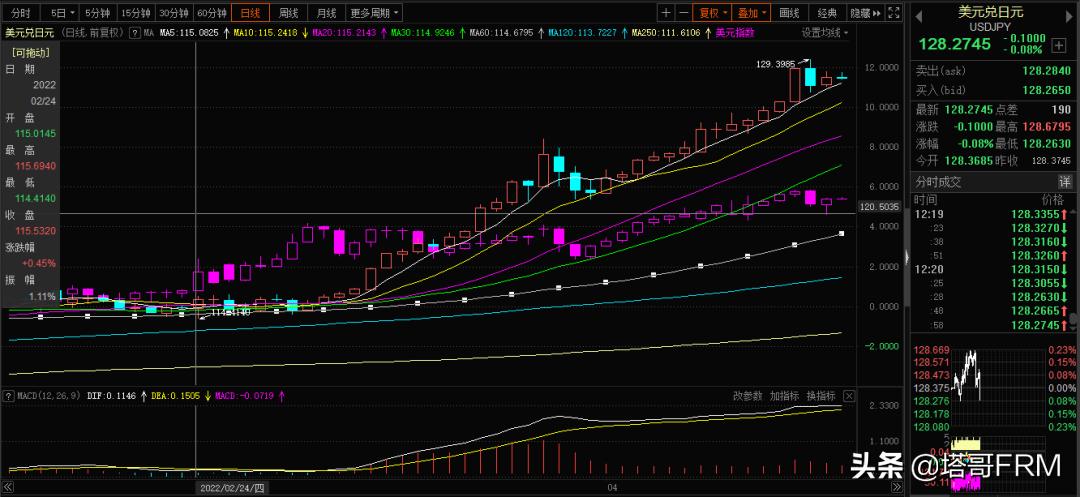Click the zoom-in plus icon in toolbar
This screenshot has width=1080, height=497.
click(666, 12)
